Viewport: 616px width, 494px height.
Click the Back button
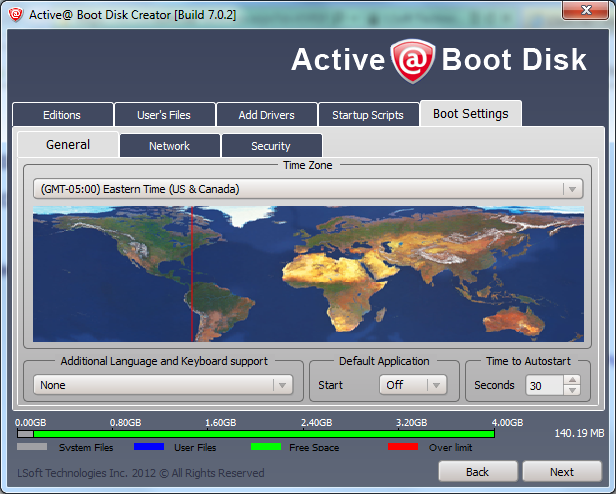[x=478, y=471]
